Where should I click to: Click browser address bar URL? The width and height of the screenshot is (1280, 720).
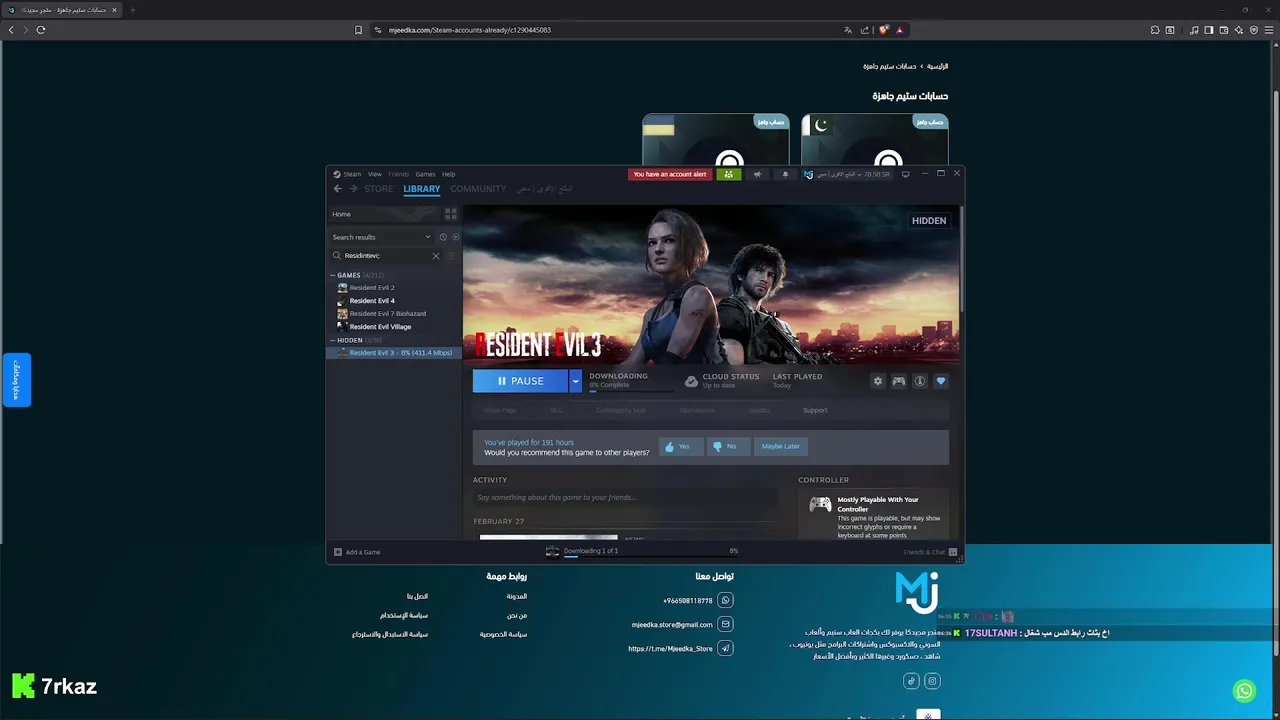pyautogui.click(x=469, y=30)
